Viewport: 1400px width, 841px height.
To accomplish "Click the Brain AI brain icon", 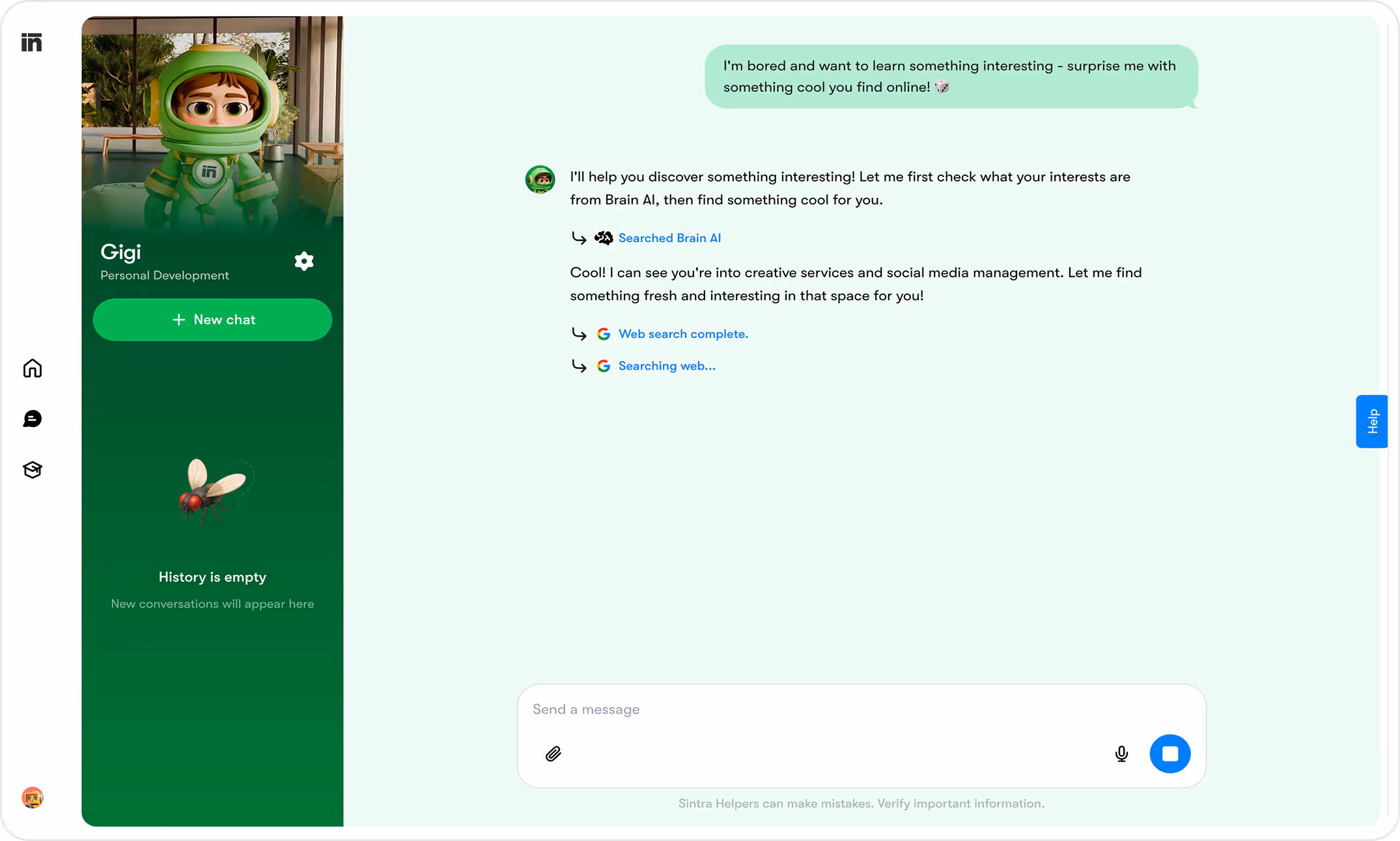I will pyautogui.click(x=604, y=238).
